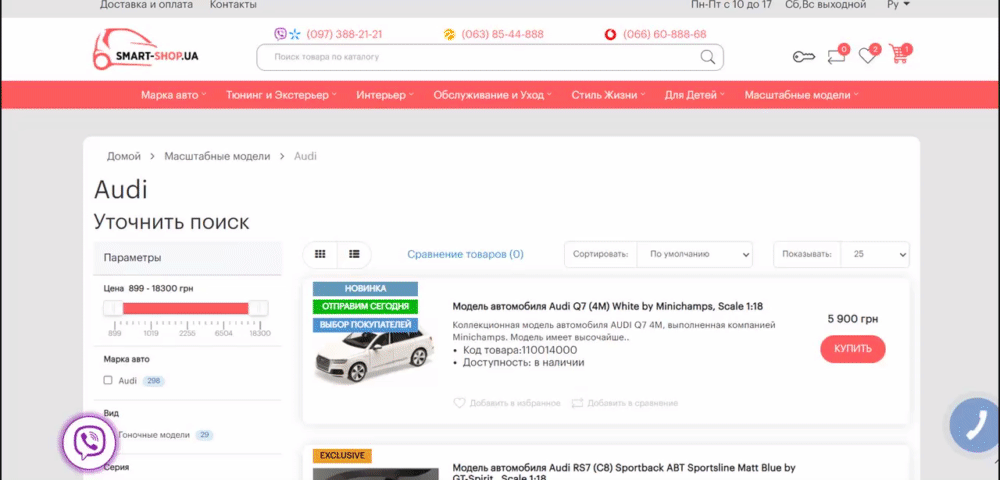1000x480 pixels.
Task: Call (097) 388-21-21 phone link
Action: [x=344, y=34]
